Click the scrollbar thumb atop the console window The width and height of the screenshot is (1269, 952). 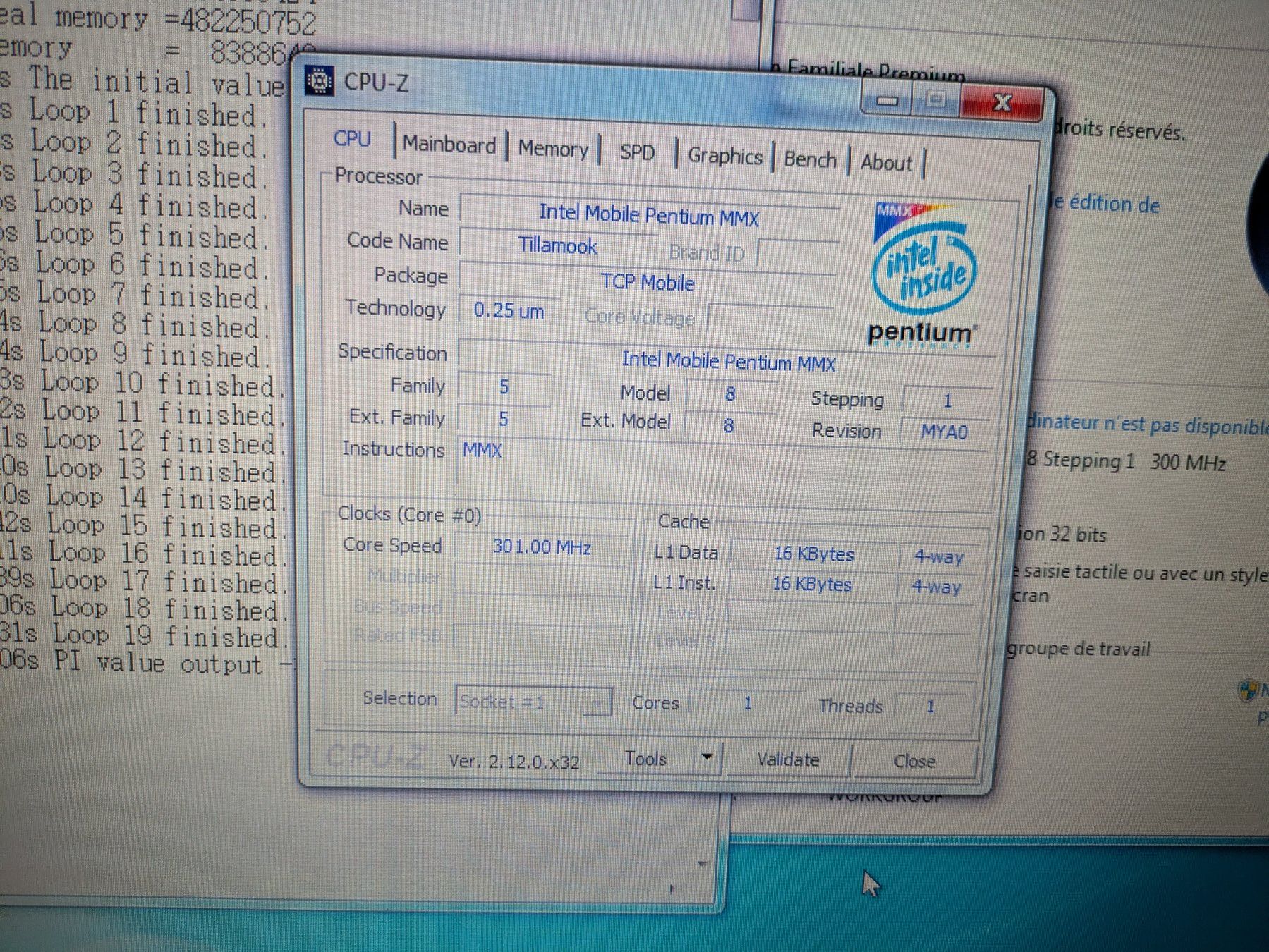(745, 10)
